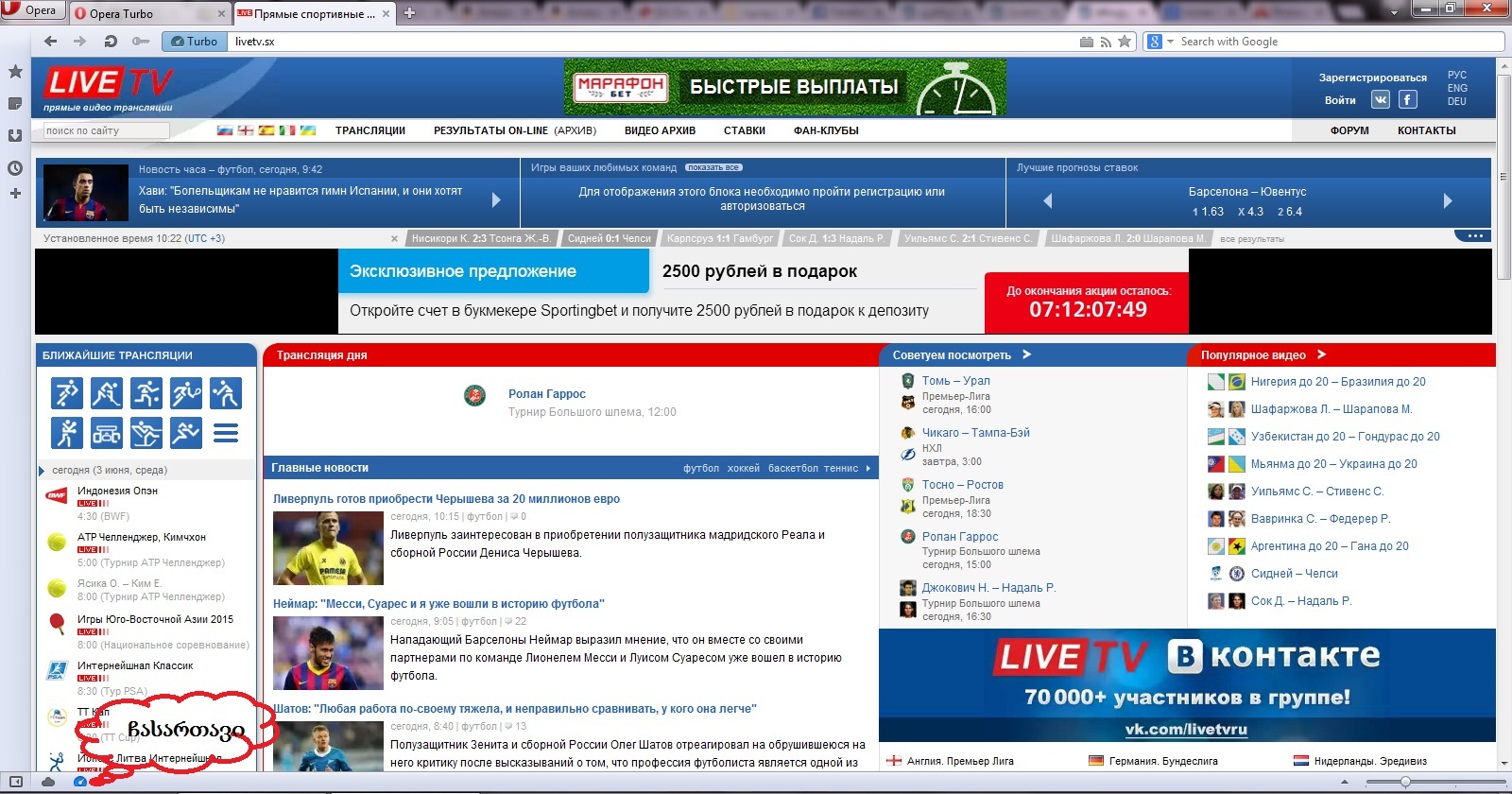Select the hockey sport icon
The width and height of the screenshot is (1512, 794).
[106, 393]
